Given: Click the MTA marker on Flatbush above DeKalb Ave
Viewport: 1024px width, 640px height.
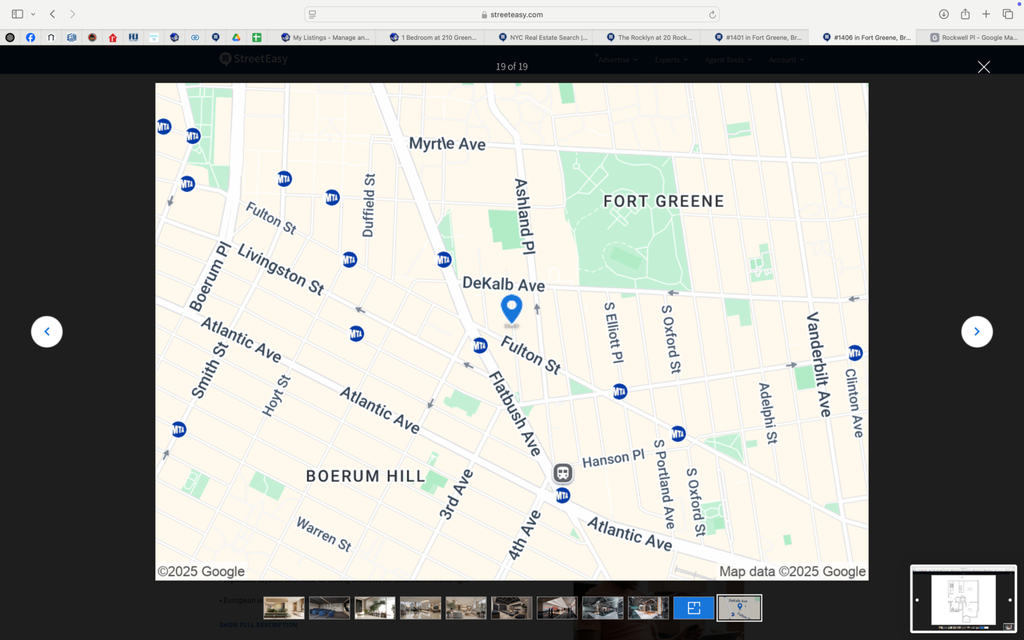Looking at the screenshot, I should 444,260.
